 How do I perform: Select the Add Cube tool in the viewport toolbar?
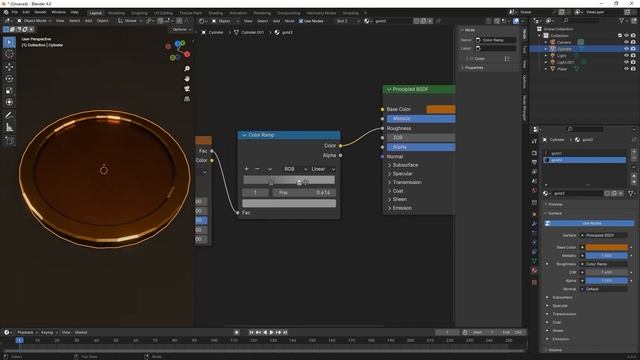click(9, 141)
